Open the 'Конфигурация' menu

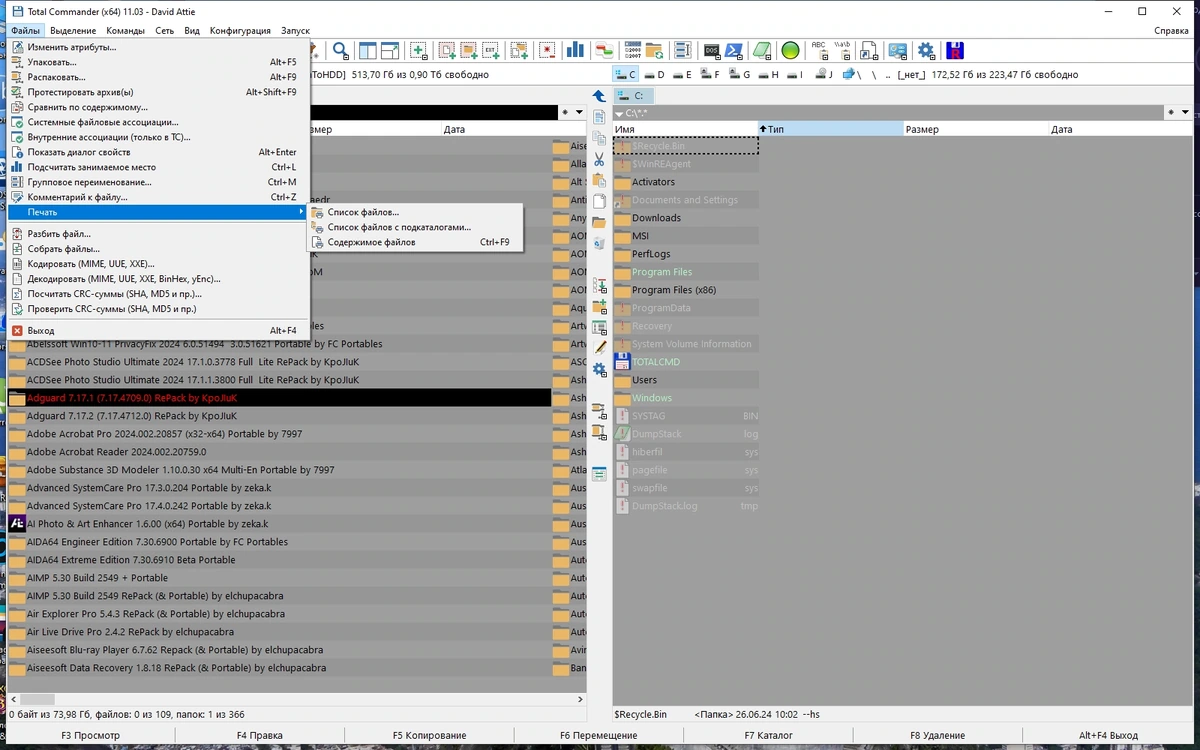(x=240, y=31)
